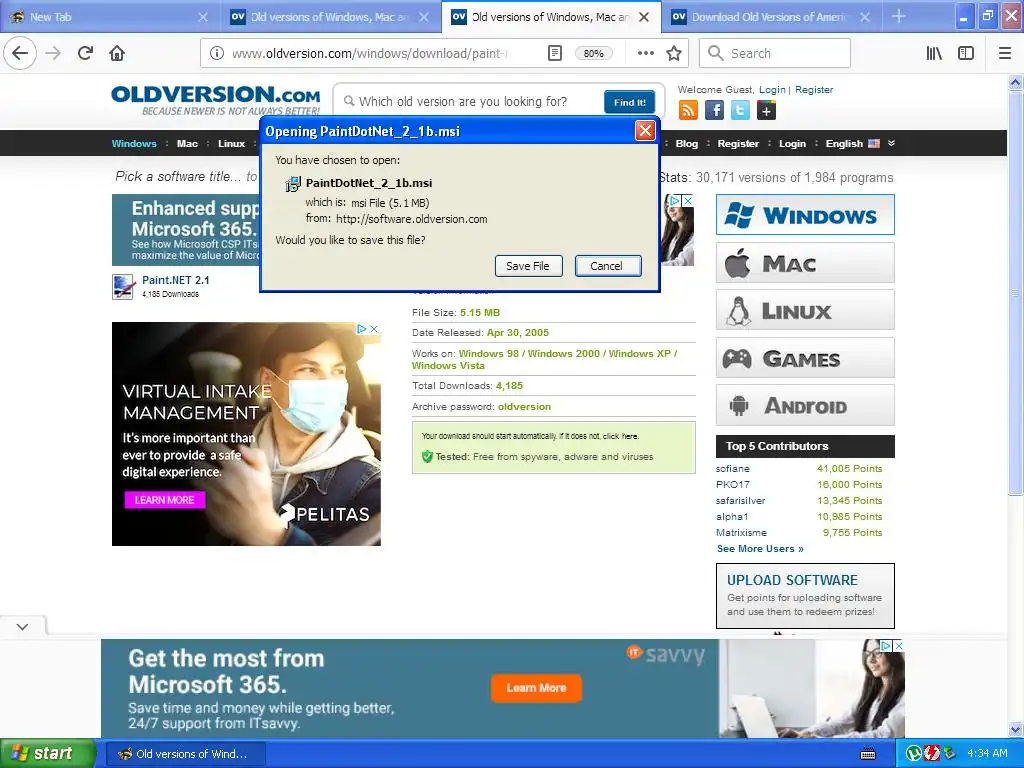Collapse the bottom panel chevron arrow
This screenshot has height=768, width=1024.
(x=23, y=627)
